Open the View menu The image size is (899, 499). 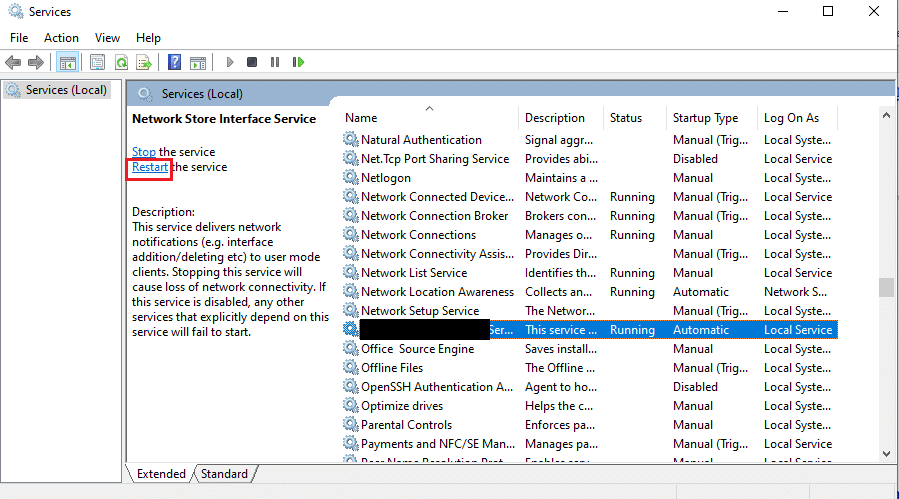(x=107, y=38)
